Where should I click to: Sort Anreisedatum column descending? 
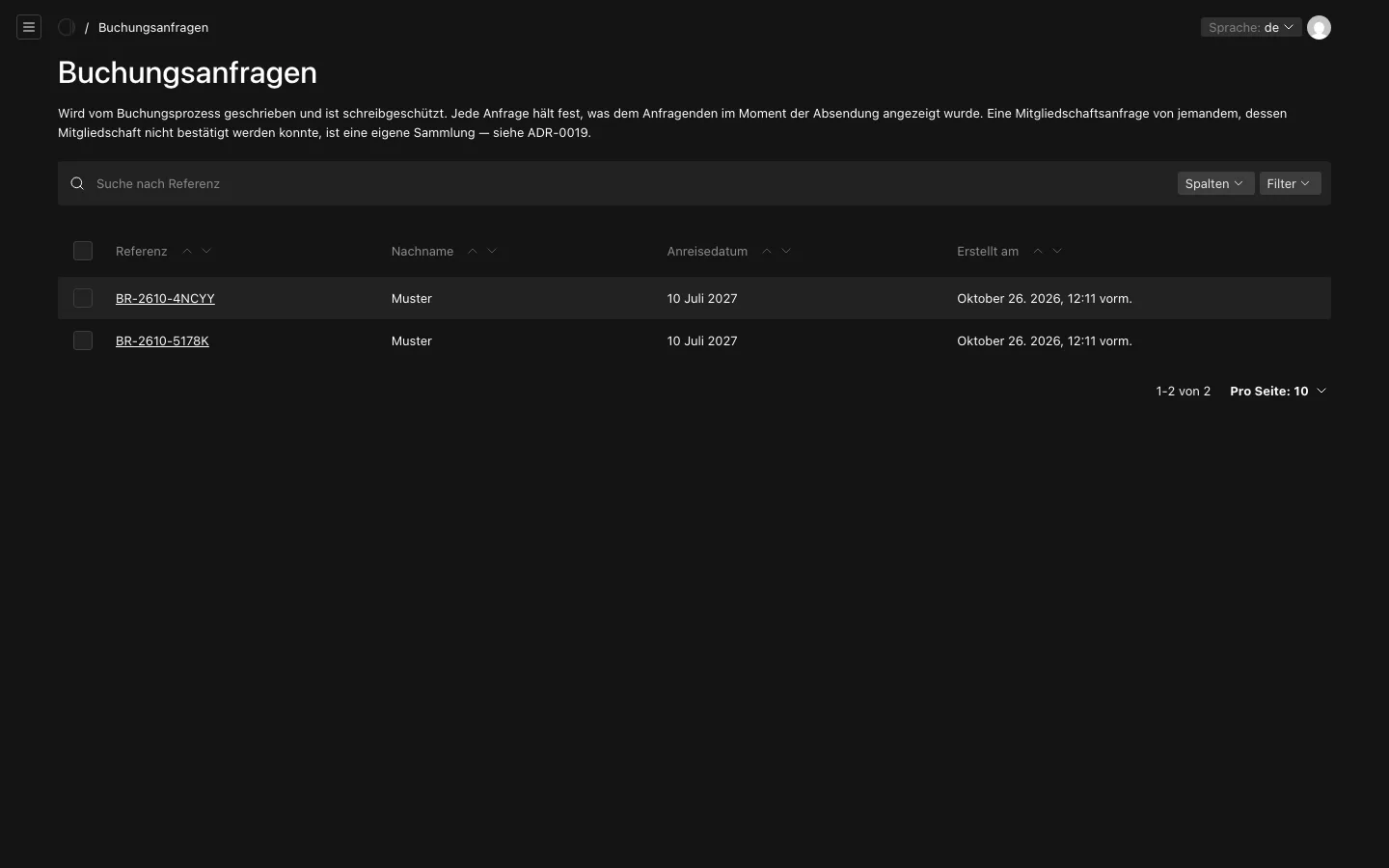click(x=786, y=251)
